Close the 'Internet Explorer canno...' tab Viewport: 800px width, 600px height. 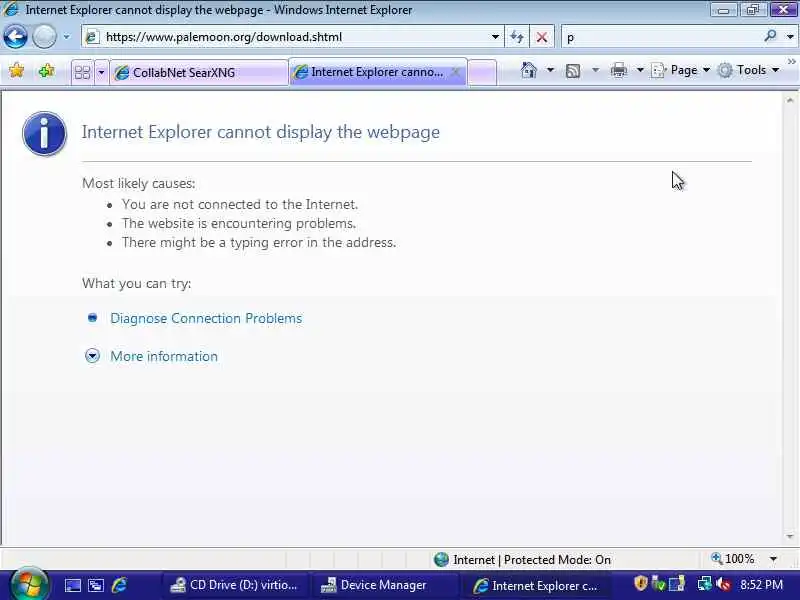(456, 72)
